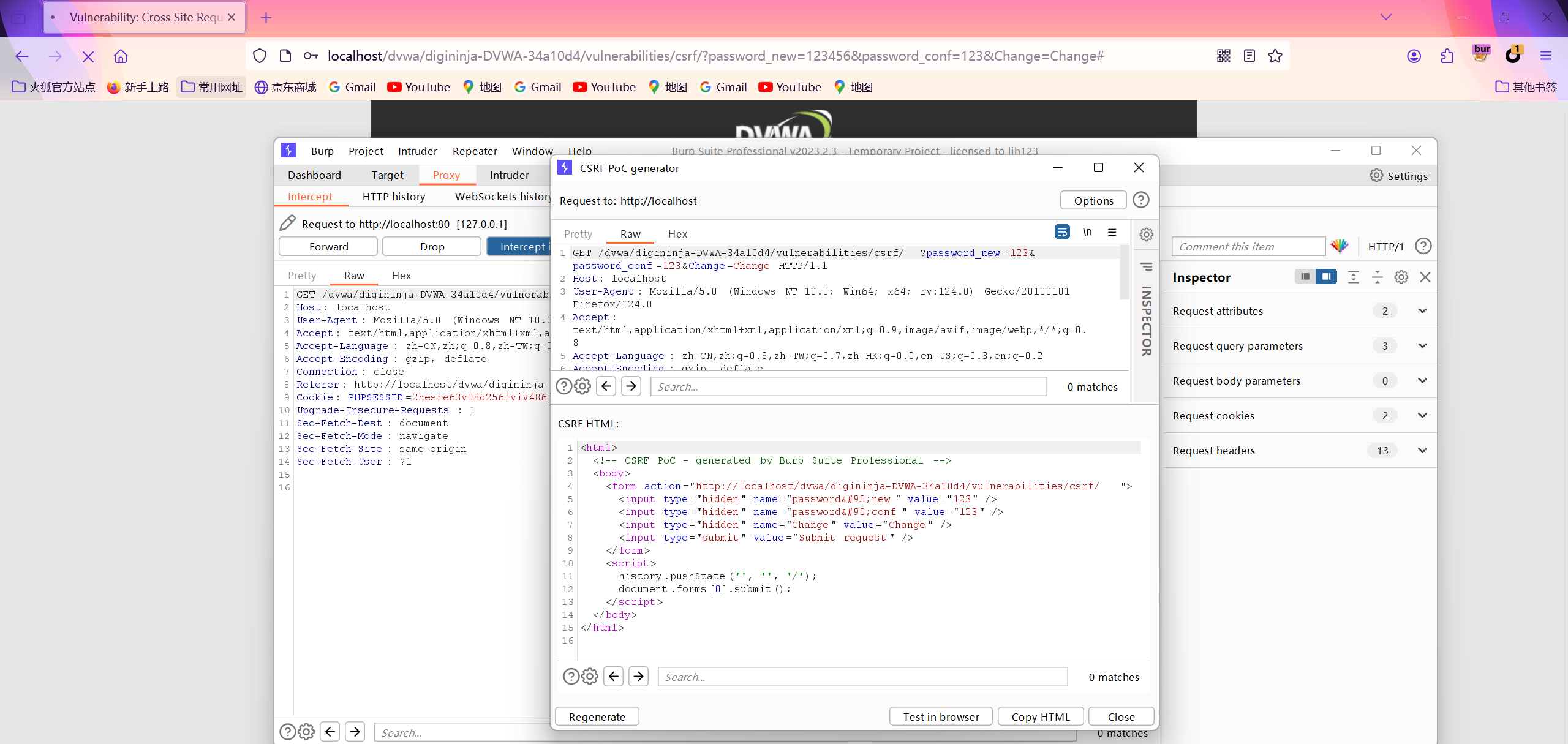Open the Burp menu
The height and width of the screenshot is (744, 1568).
322,151
